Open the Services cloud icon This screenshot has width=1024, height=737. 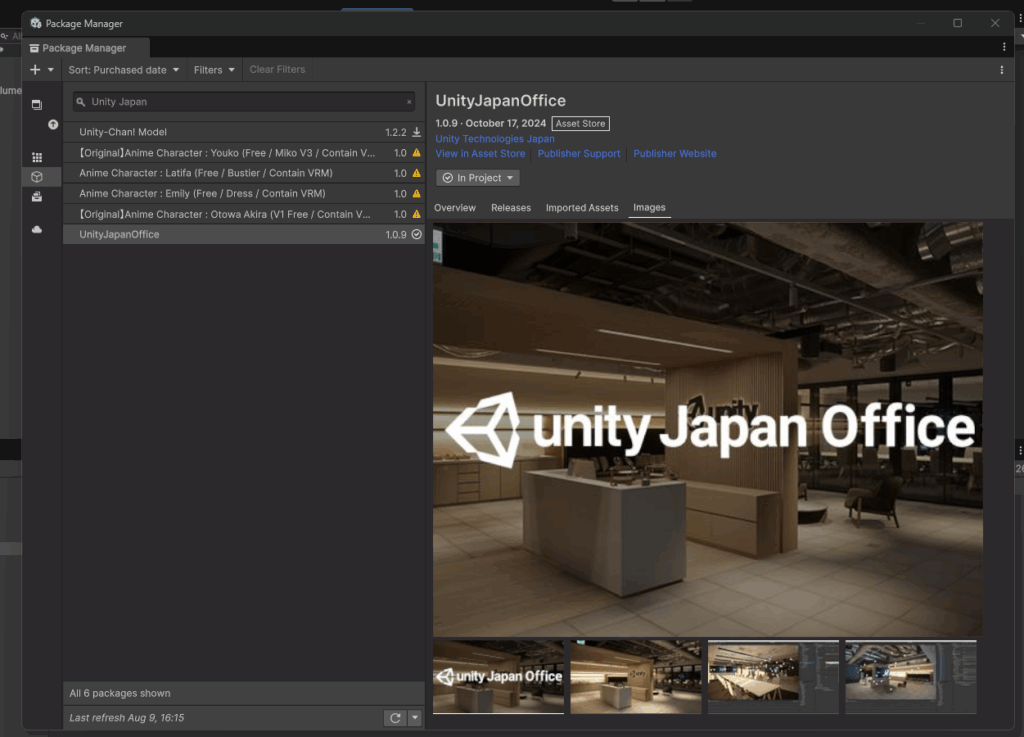[x=37, y=229]
